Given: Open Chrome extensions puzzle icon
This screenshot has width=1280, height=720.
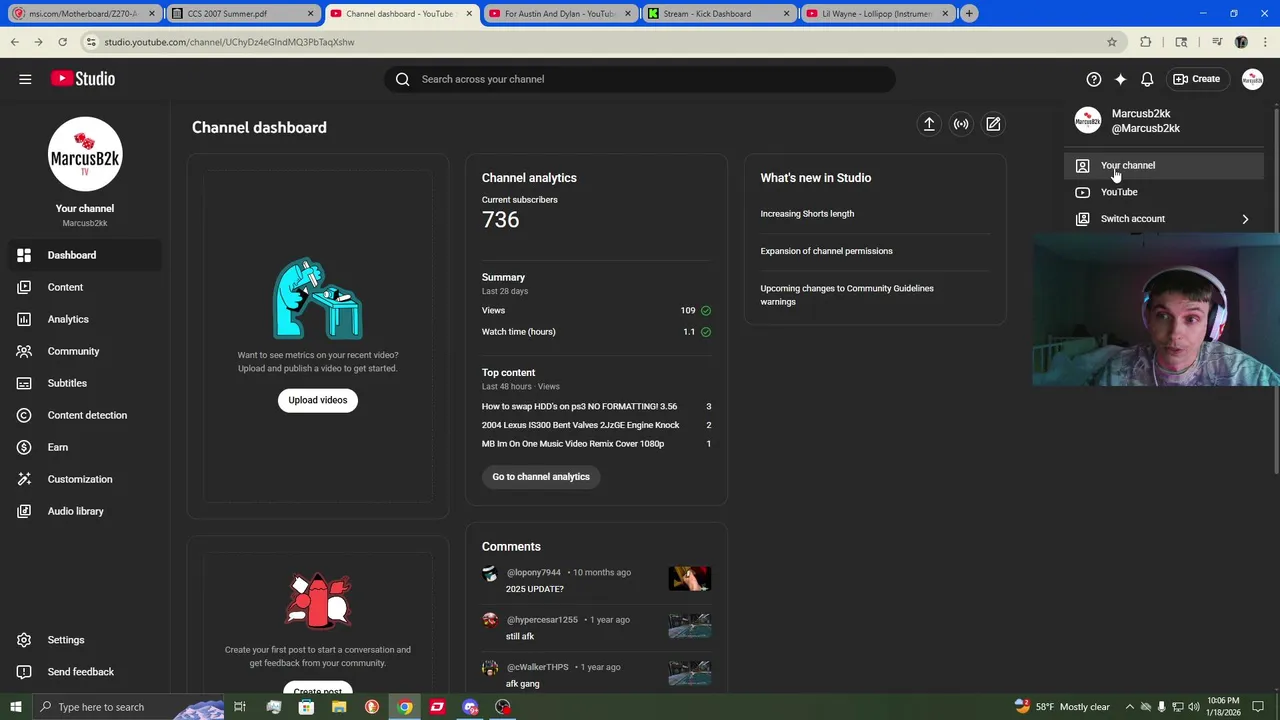Looking at the screenshot, I should click(1146, 42).
